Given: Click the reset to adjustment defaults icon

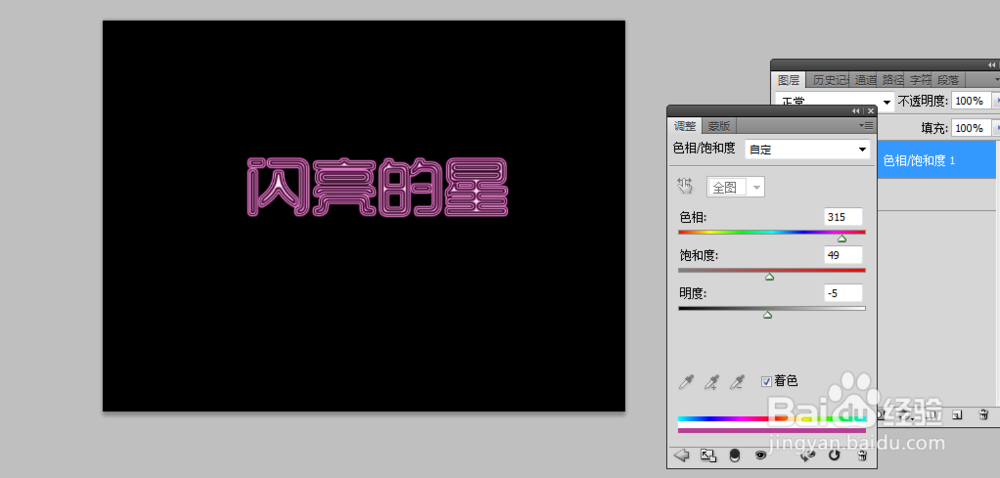Looking at the screenshot, I should [834, 455].
